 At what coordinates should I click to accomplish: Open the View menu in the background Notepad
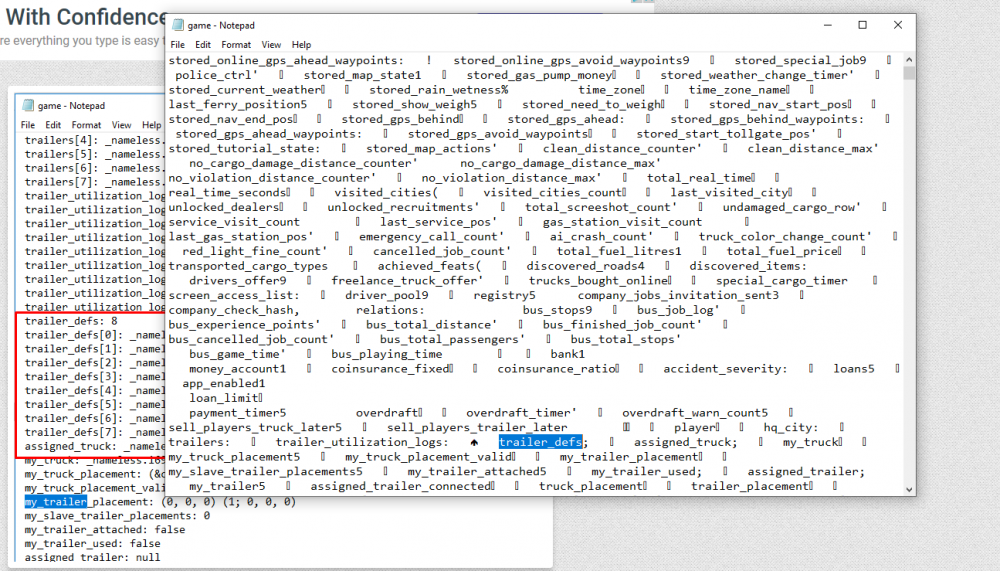point(121,125)
